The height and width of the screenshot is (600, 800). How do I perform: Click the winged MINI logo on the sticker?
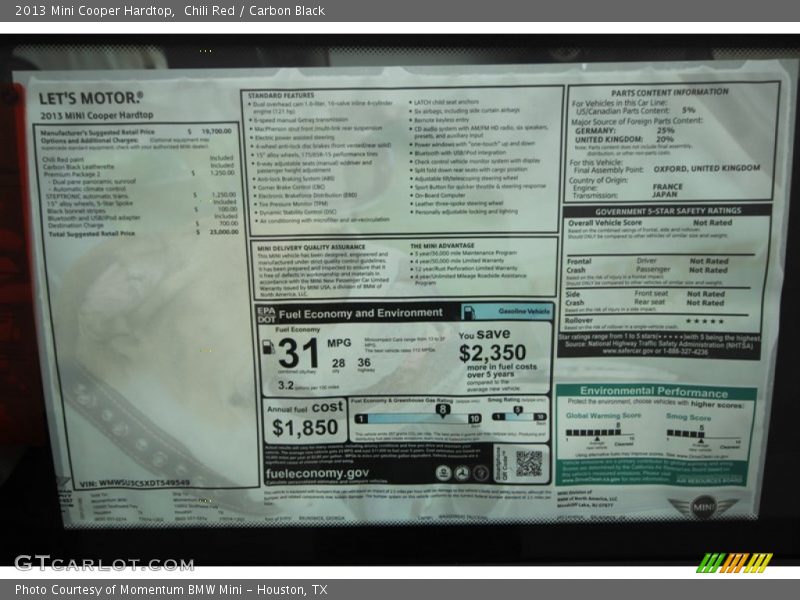[704, 507]
